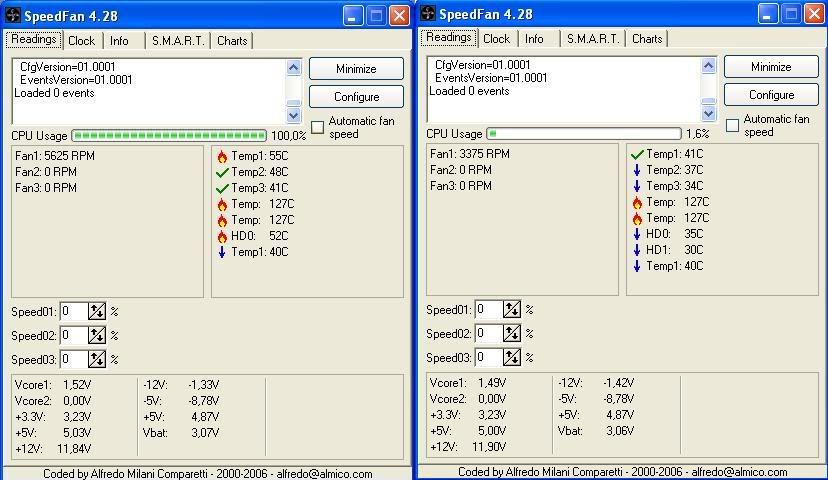Click CPU Usage bar showing 1,6%
This screenshot has height=480, width=828.
coord(585,134)
